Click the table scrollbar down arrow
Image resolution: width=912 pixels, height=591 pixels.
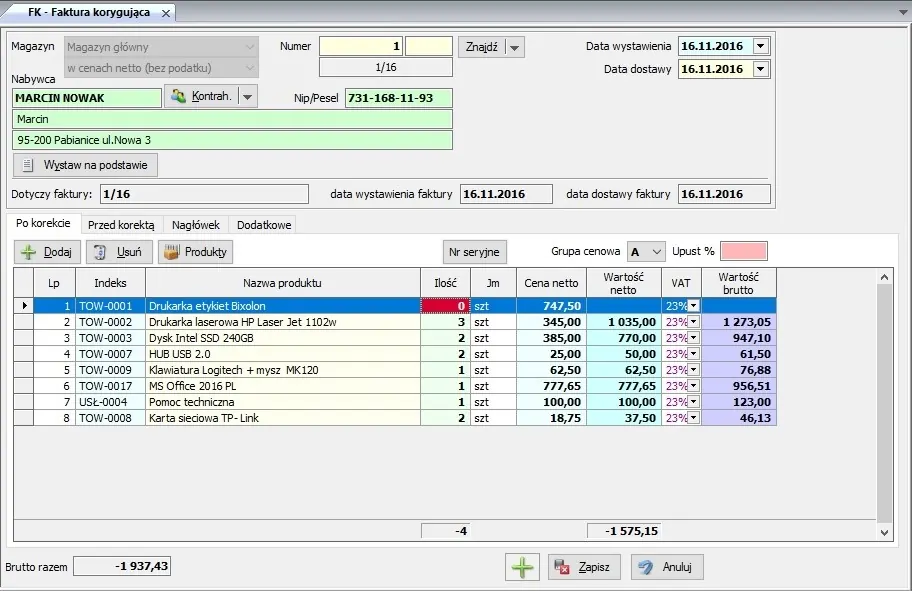pos(884,532)
